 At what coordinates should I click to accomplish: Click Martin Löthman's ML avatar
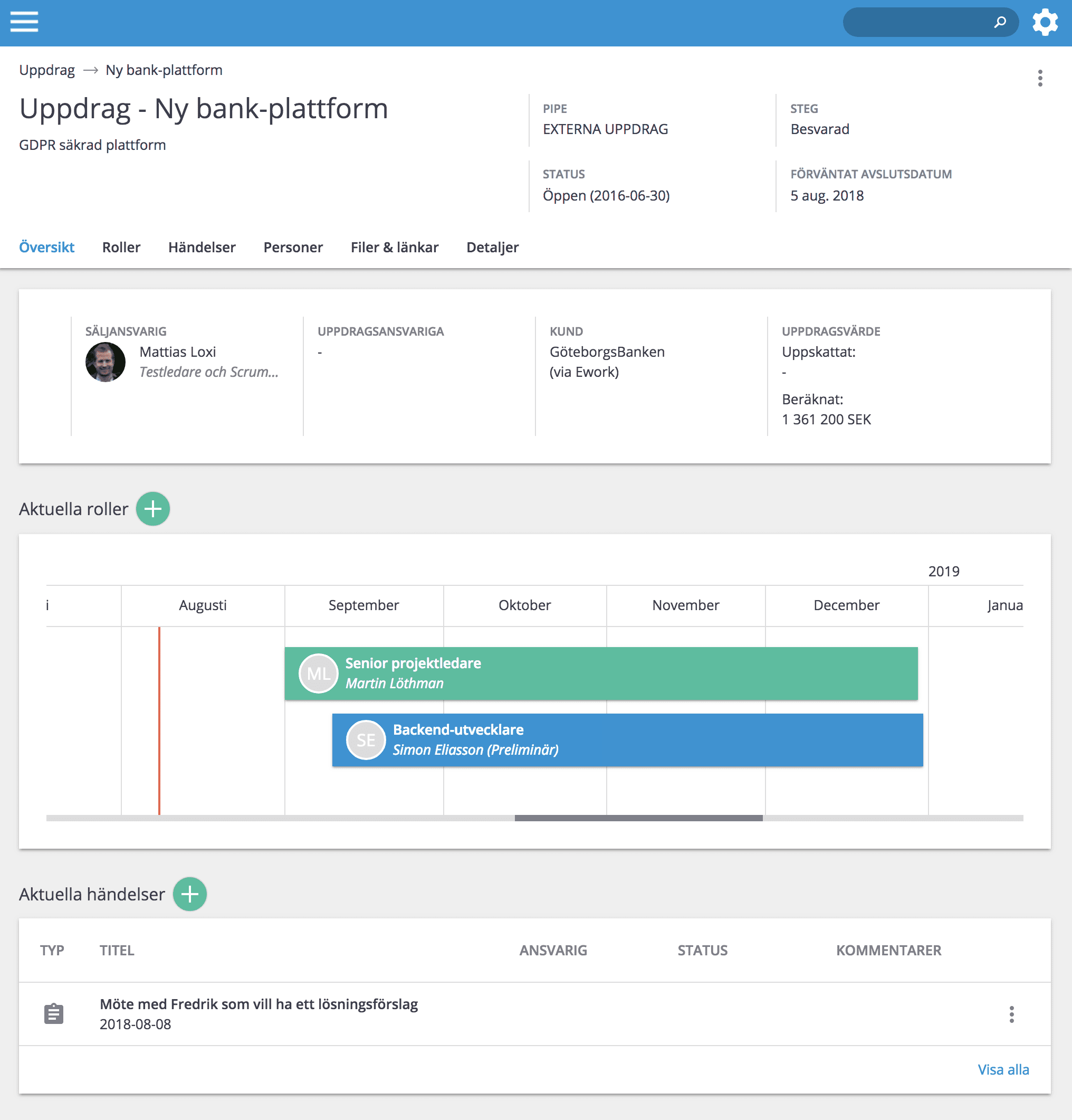[319, 673]
